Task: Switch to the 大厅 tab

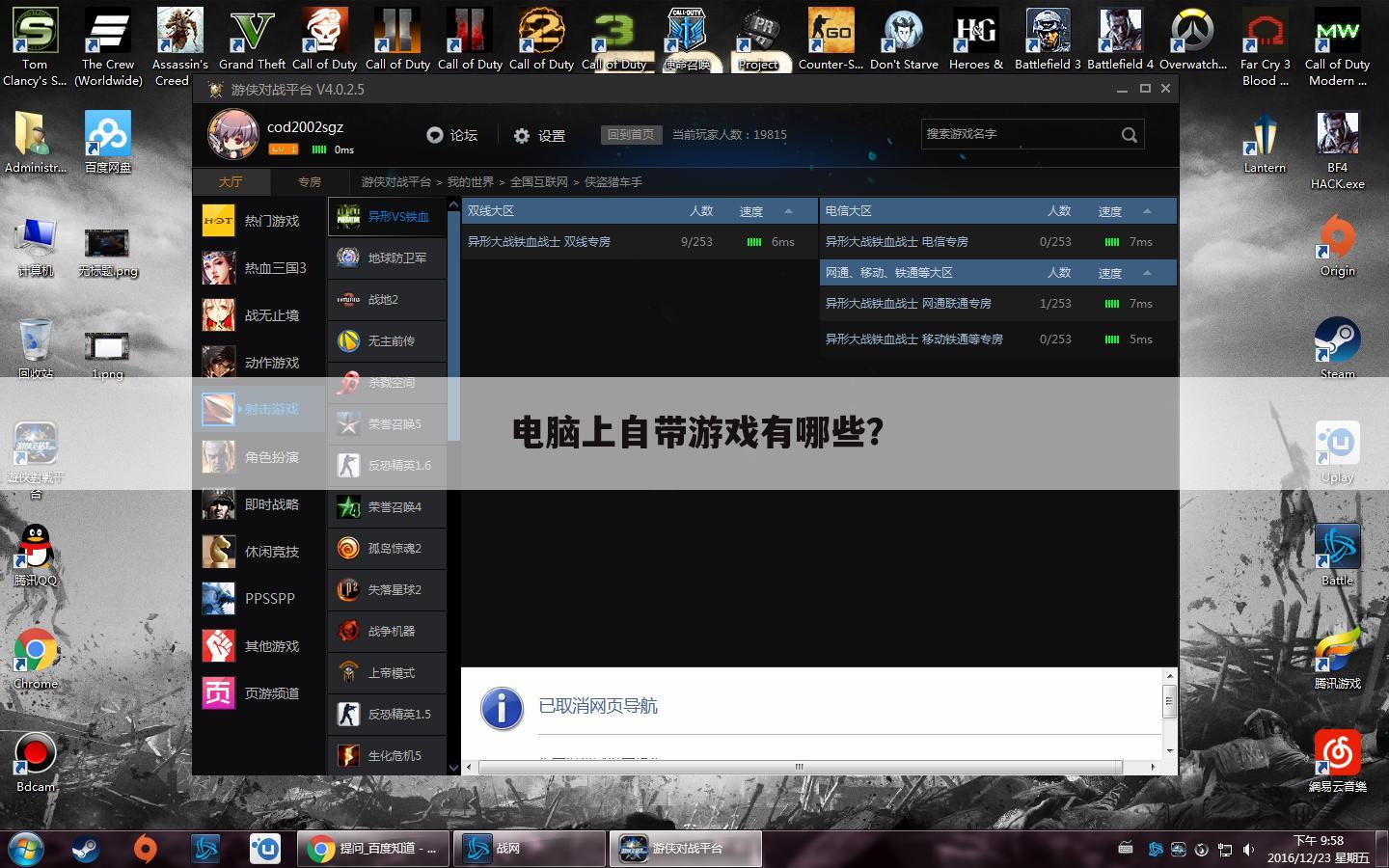Action: [231, 181]
